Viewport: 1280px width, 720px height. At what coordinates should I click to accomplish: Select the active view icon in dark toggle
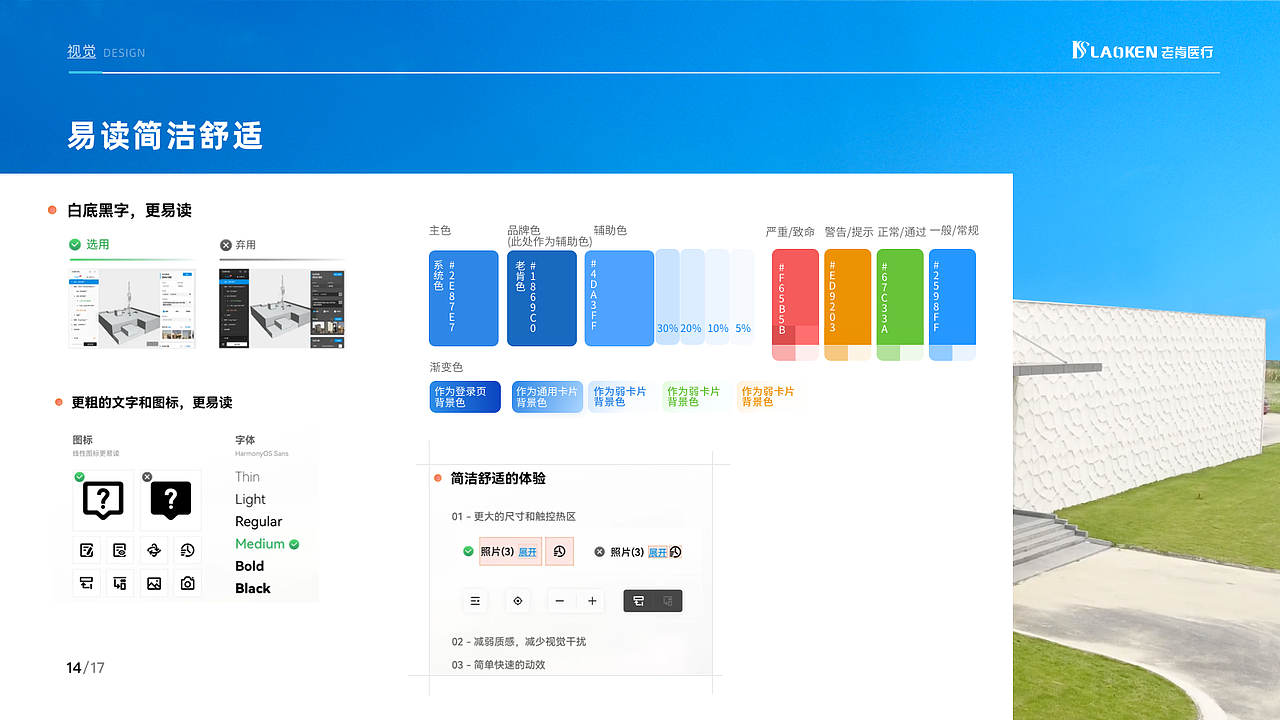click(638, 601)
